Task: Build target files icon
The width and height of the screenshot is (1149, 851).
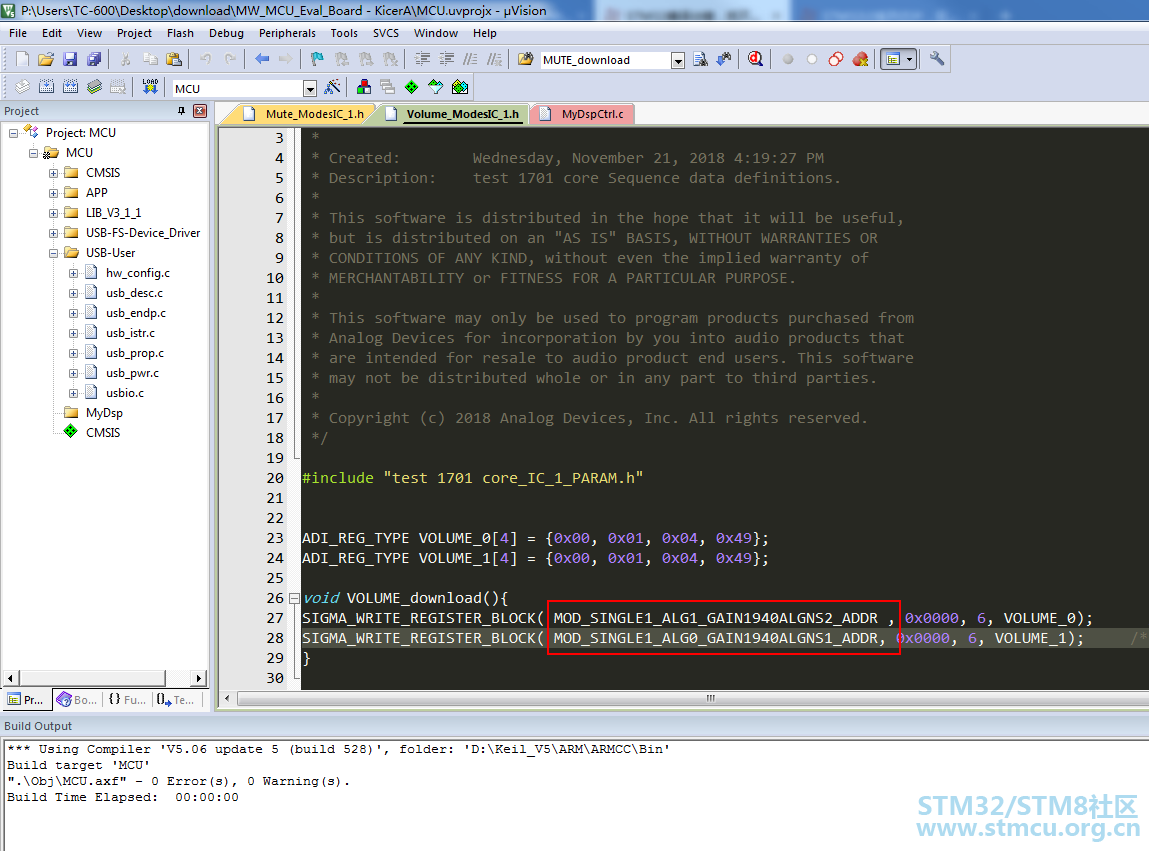Action: click(46, 87)
